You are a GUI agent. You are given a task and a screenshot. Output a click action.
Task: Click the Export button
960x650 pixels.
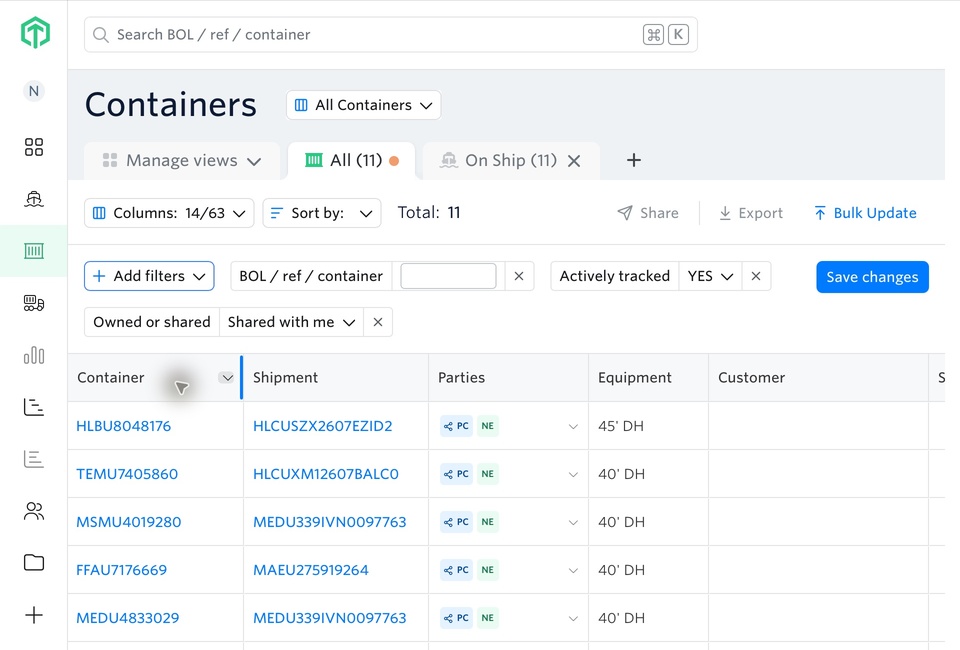coord(751,213)
